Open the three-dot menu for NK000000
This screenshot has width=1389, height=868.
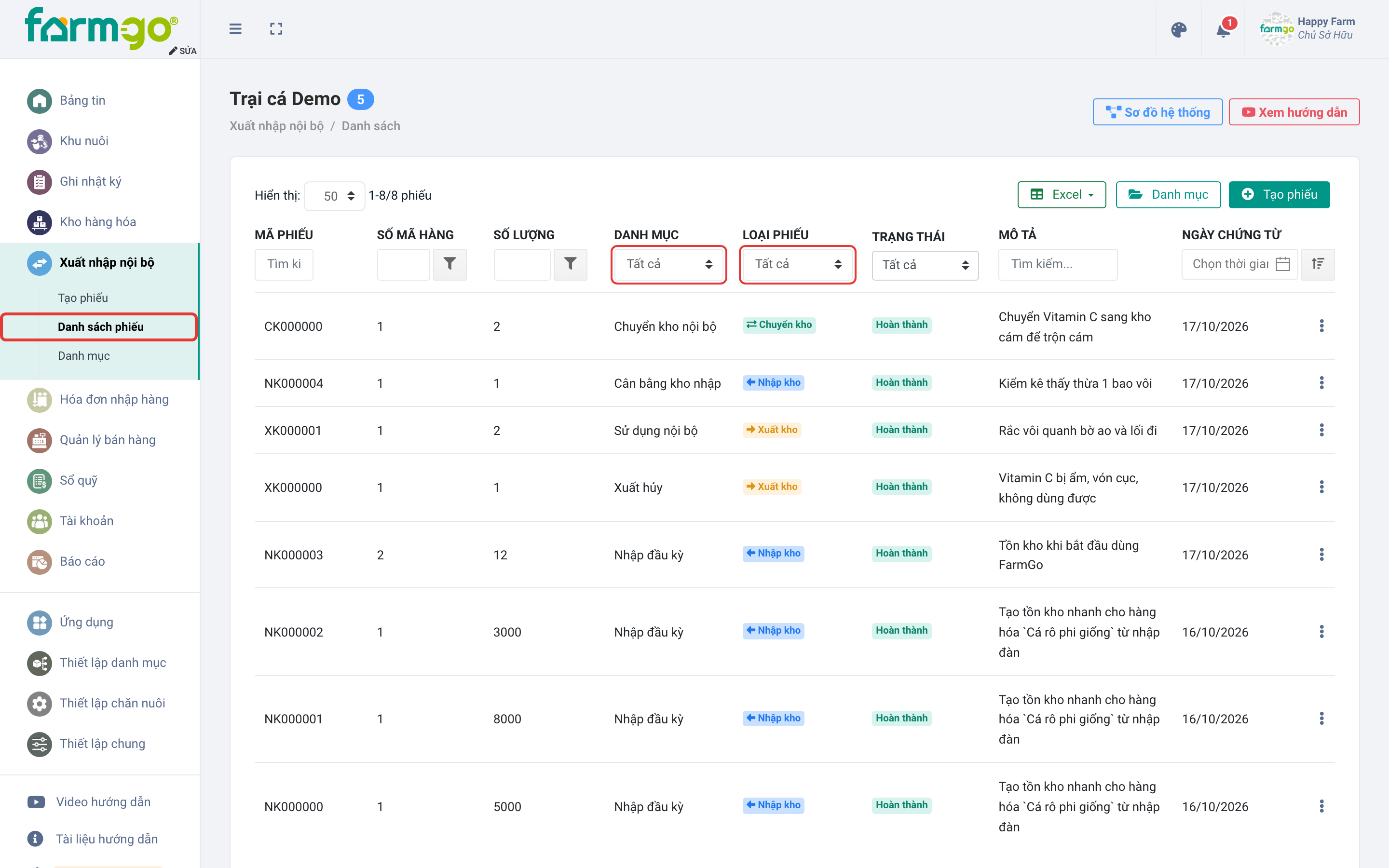coord(1321,807)
